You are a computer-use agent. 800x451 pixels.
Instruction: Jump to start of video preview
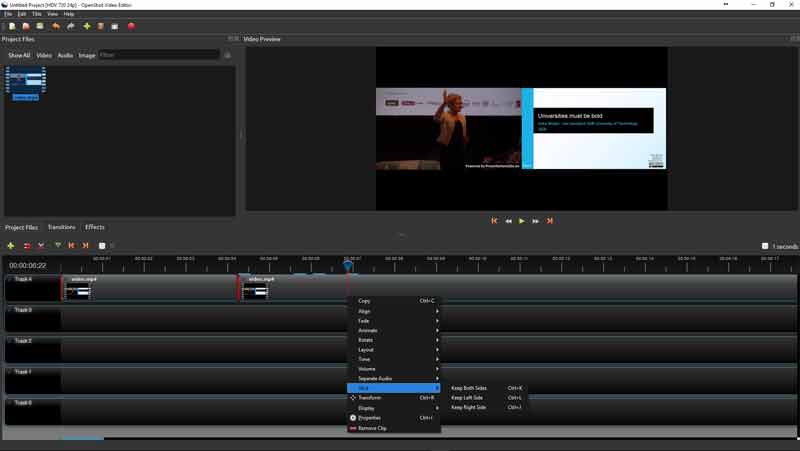pyautogui.click(x=494, y=221)
